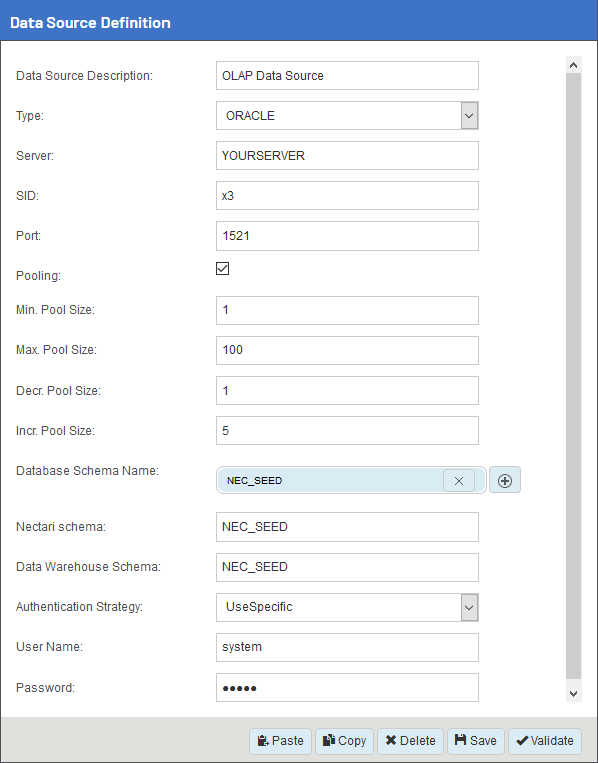This screenshot has height=763, width=598.
Task: Focus the Max. Pool Size field
Action: pyautogui.click(x=347, y=350)
